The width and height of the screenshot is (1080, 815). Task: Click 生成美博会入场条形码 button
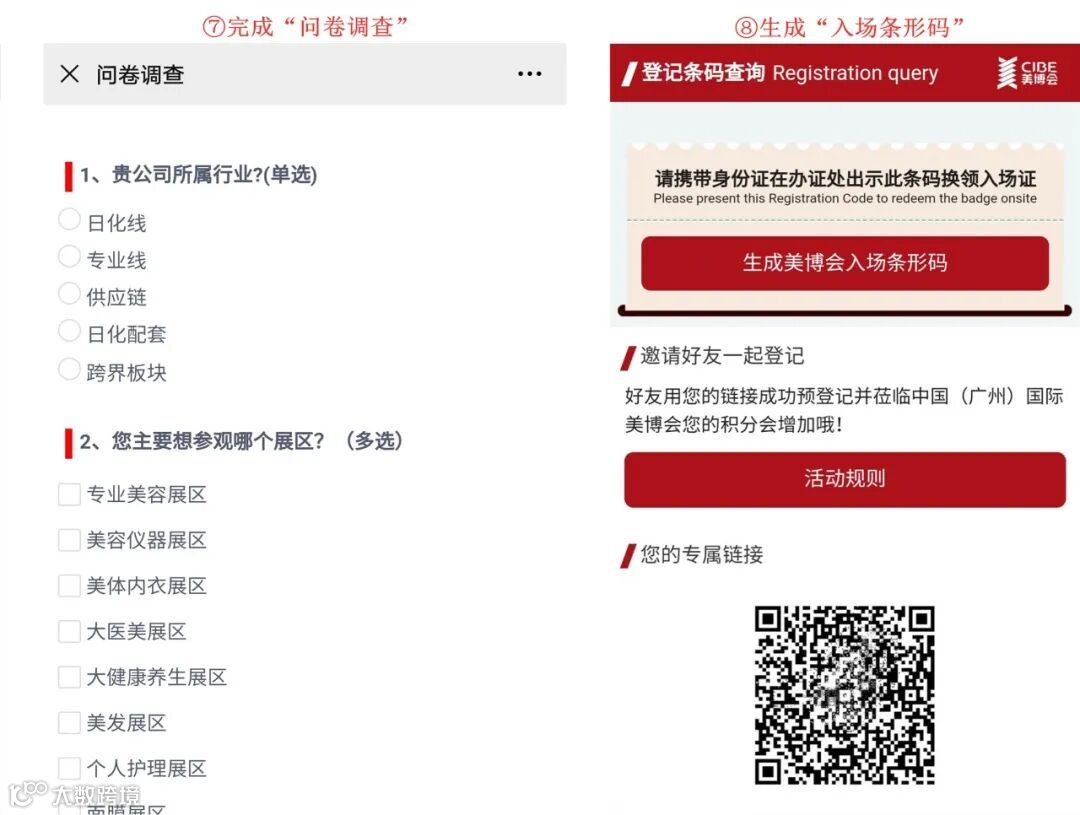coord(844,263)
